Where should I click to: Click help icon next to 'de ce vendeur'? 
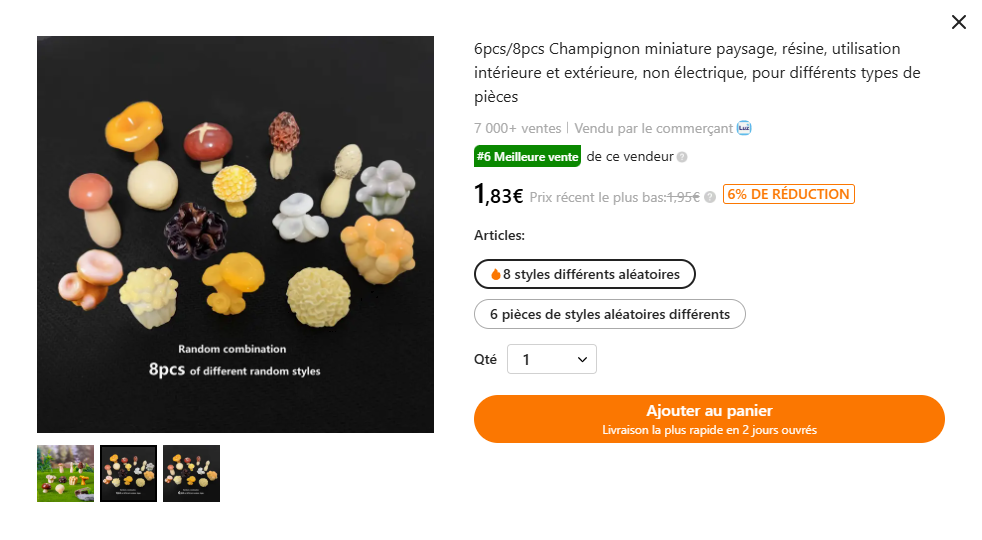682,157
